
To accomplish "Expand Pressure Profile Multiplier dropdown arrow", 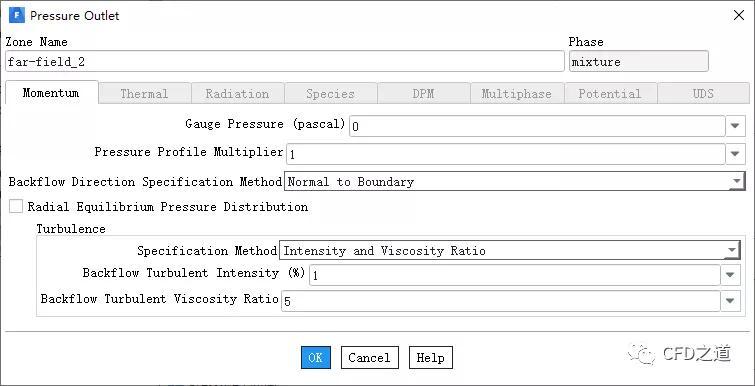I will tap(735, 154).
